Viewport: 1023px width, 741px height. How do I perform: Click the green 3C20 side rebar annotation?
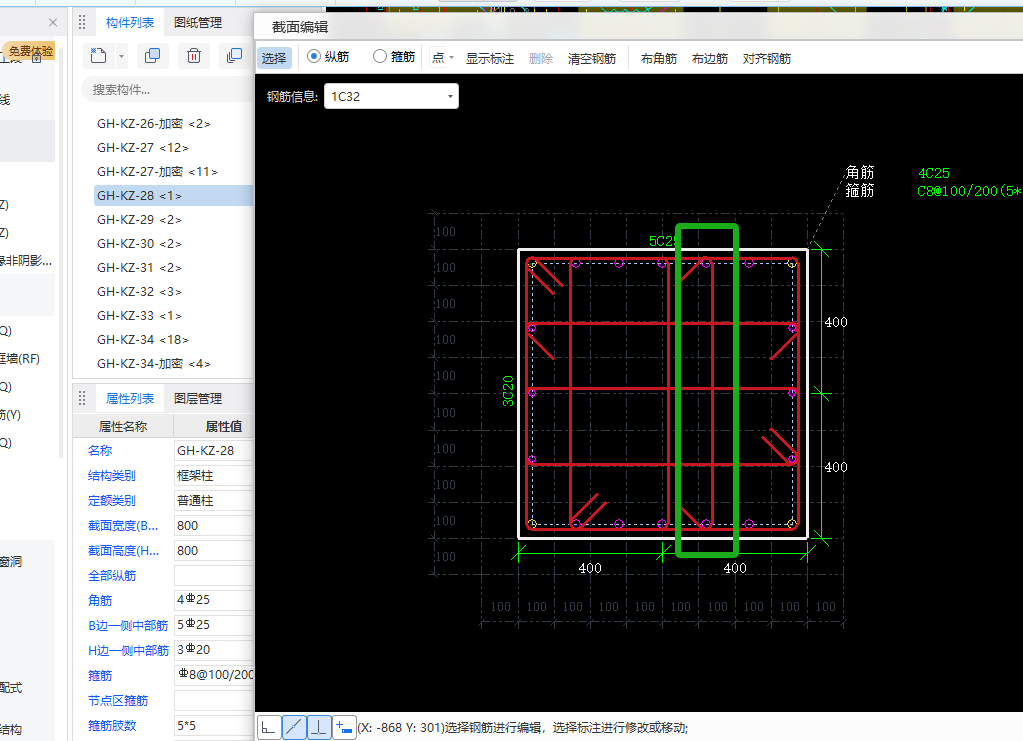pyautogui.click(x=508, y=391)
